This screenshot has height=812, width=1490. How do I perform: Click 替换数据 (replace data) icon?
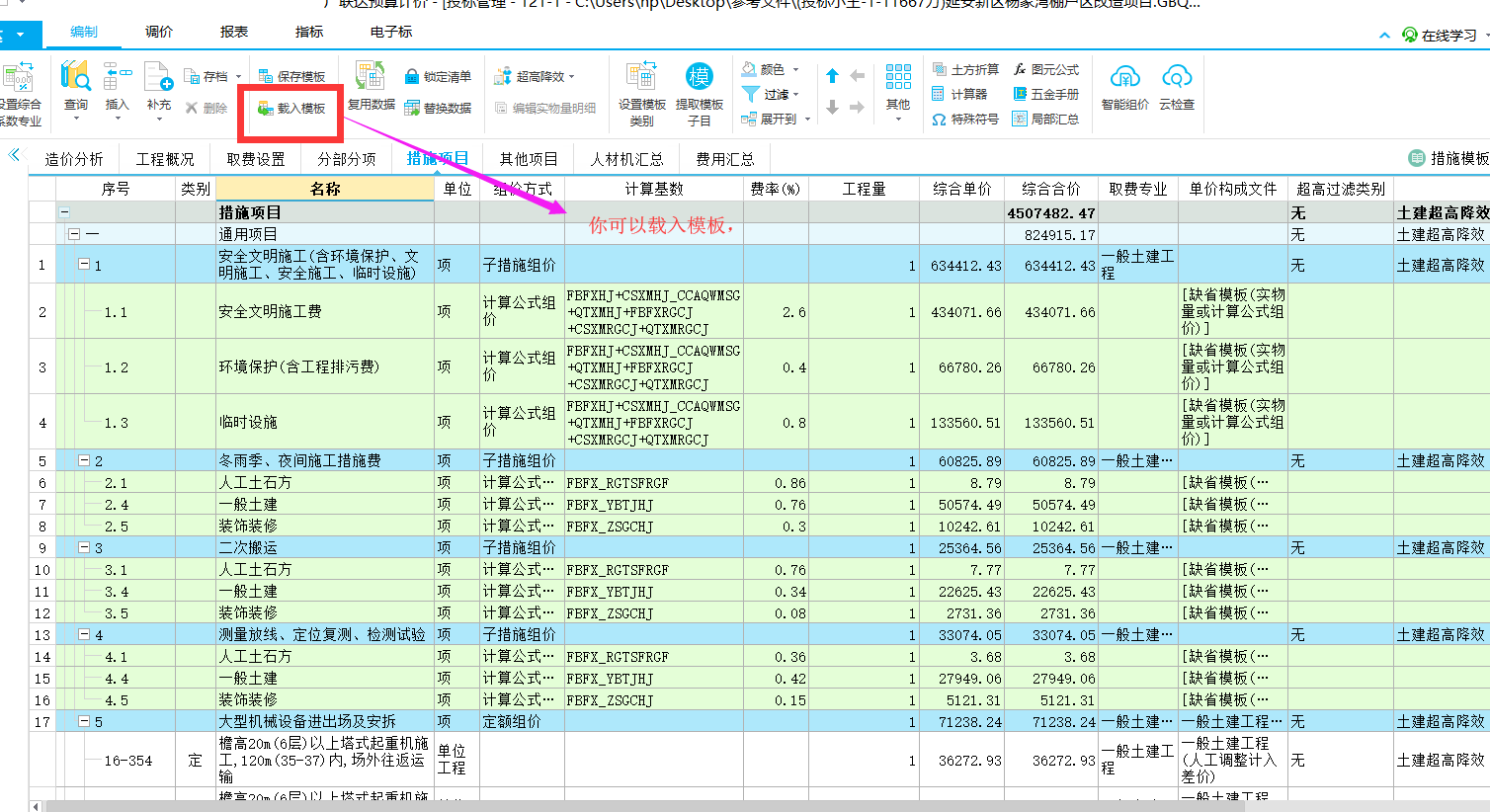tap(412, 109)
